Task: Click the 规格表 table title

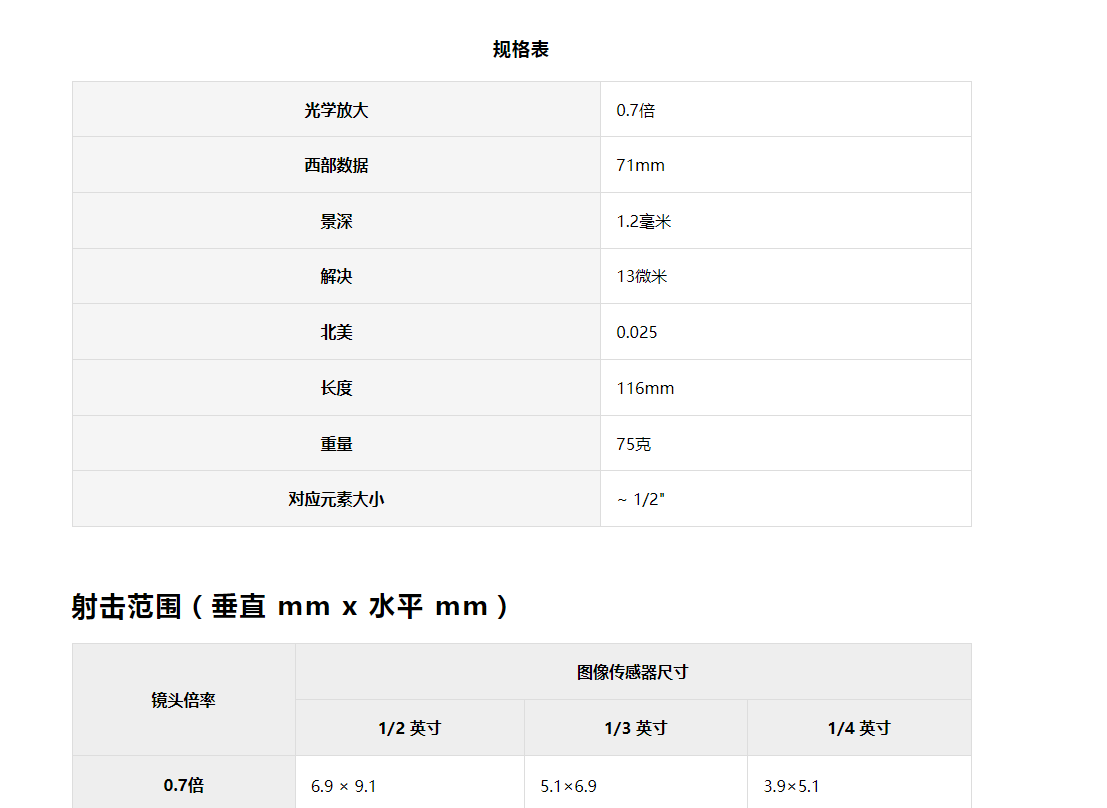Action: 521,50
